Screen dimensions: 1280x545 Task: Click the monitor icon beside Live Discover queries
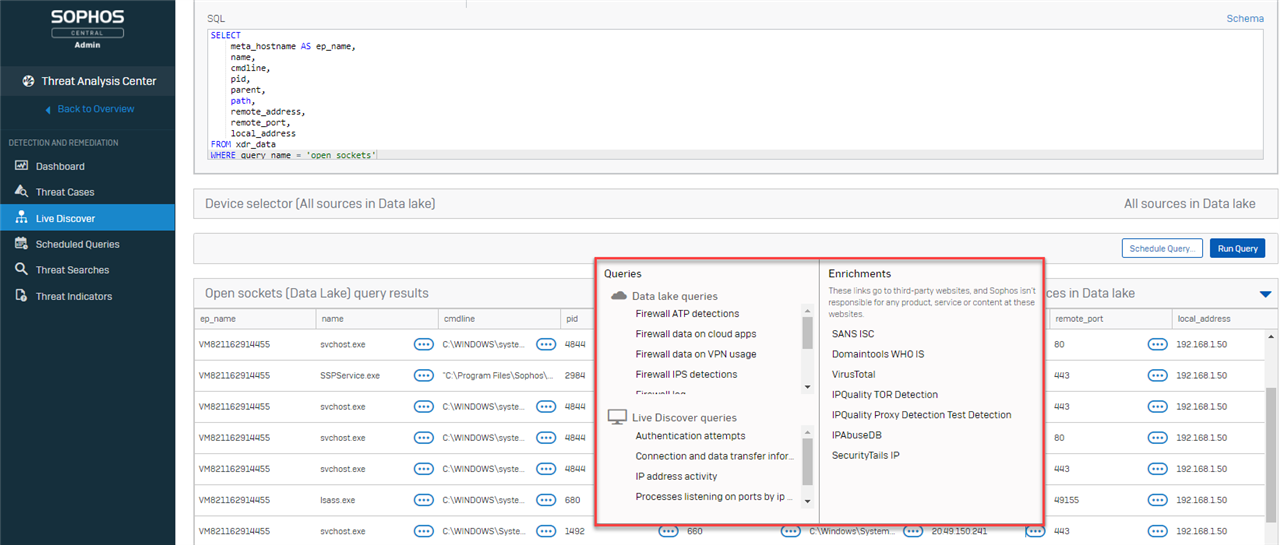618,417
